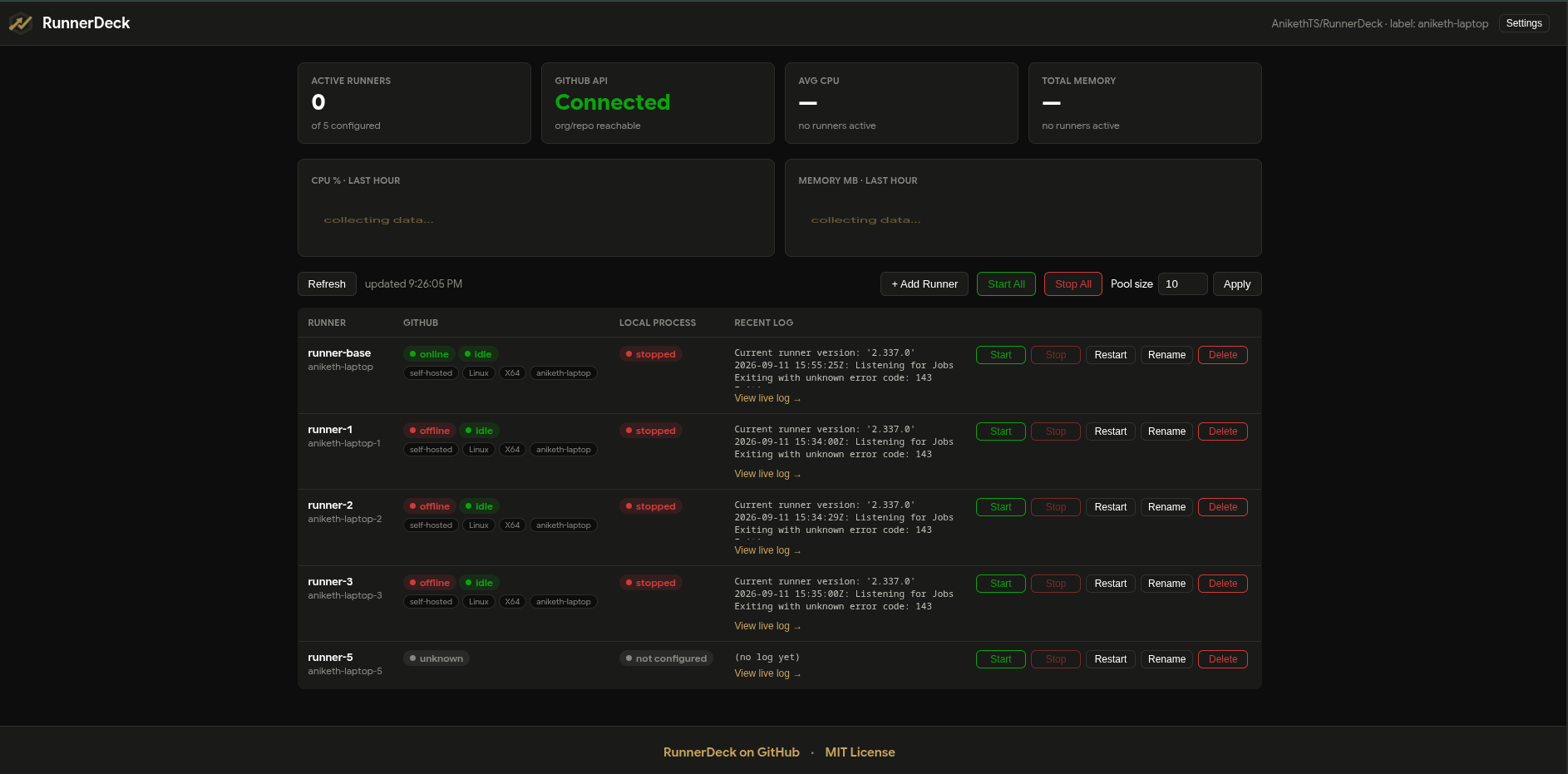
Task: Delete the runner-1 runner
Action: (x=1223, y=431)
